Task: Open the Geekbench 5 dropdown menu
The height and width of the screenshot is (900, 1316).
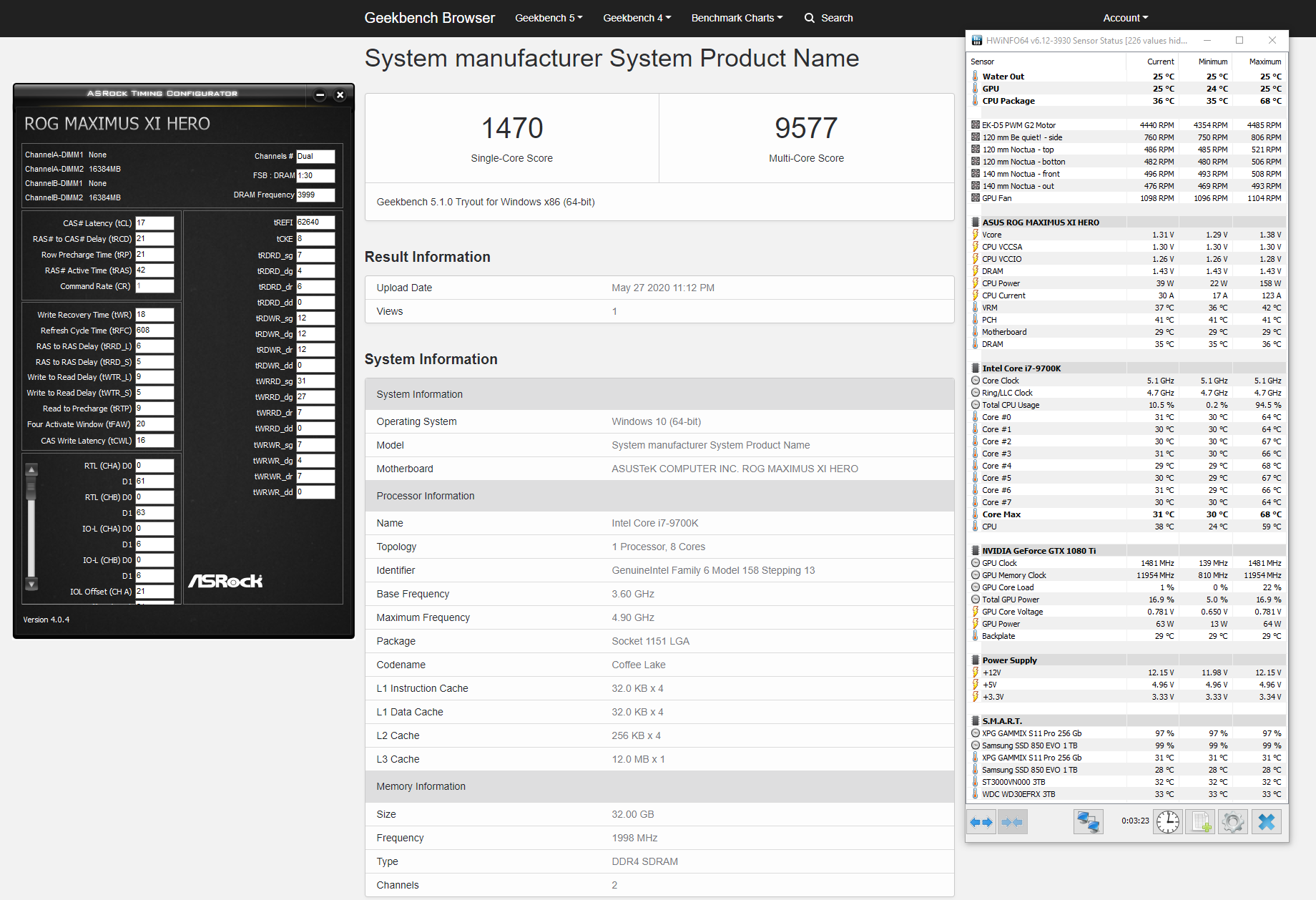Action: 549,18
